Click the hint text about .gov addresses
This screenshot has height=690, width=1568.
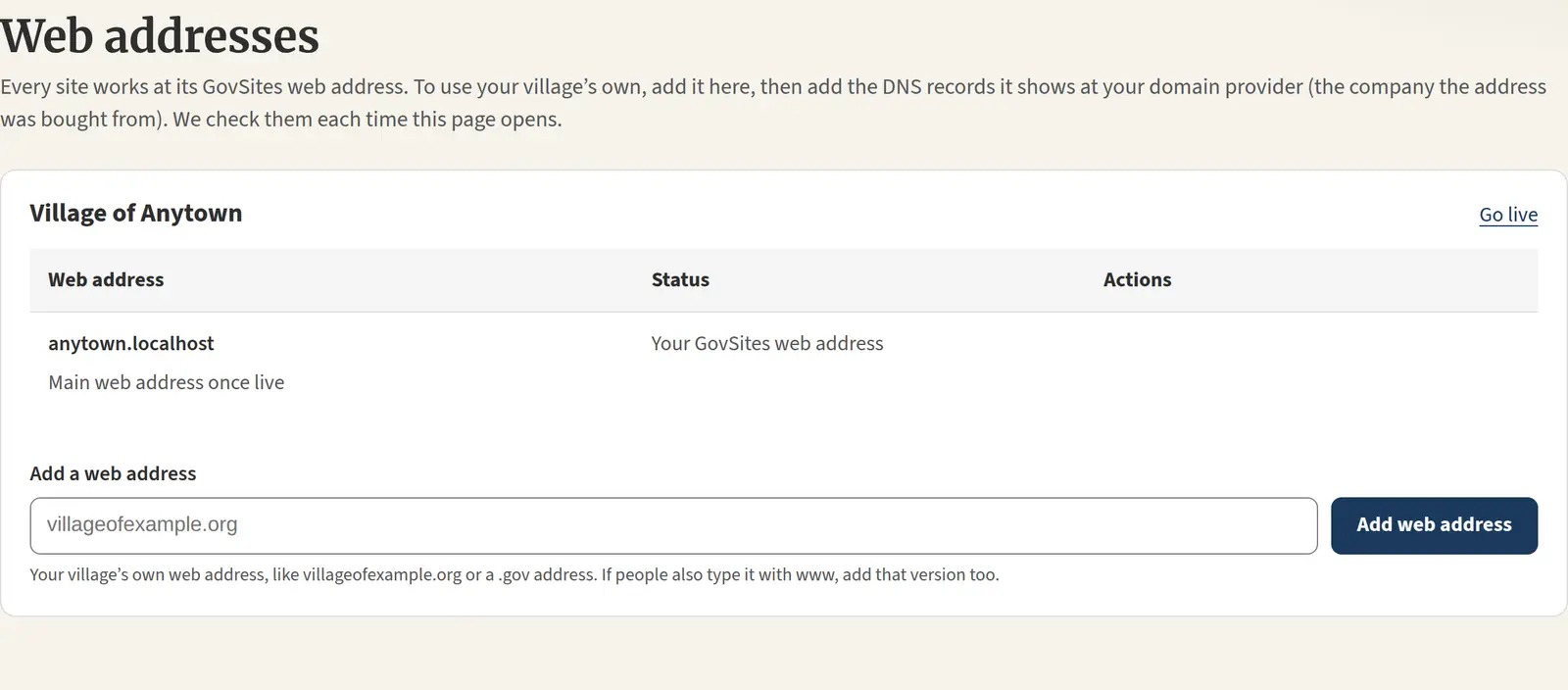[x=514, y=574]
